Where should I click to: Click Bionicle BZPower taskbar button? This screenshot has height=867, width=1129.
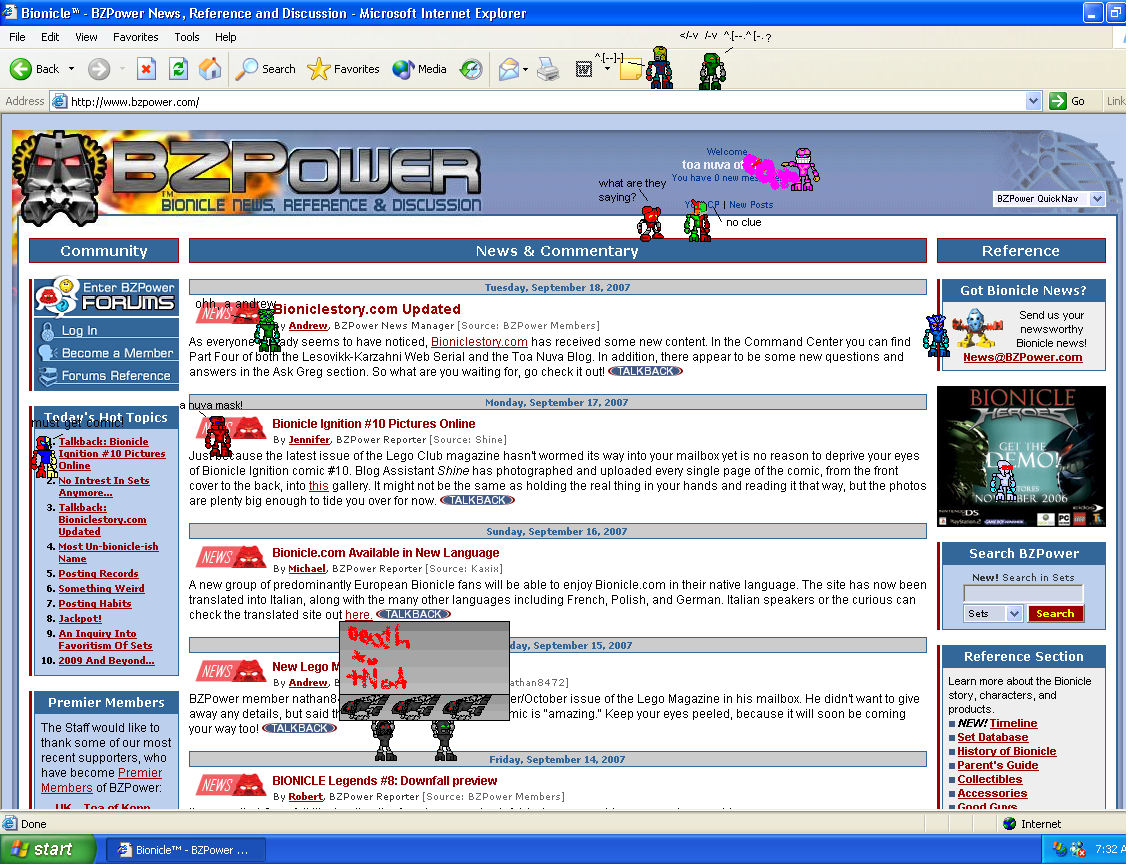186,850
